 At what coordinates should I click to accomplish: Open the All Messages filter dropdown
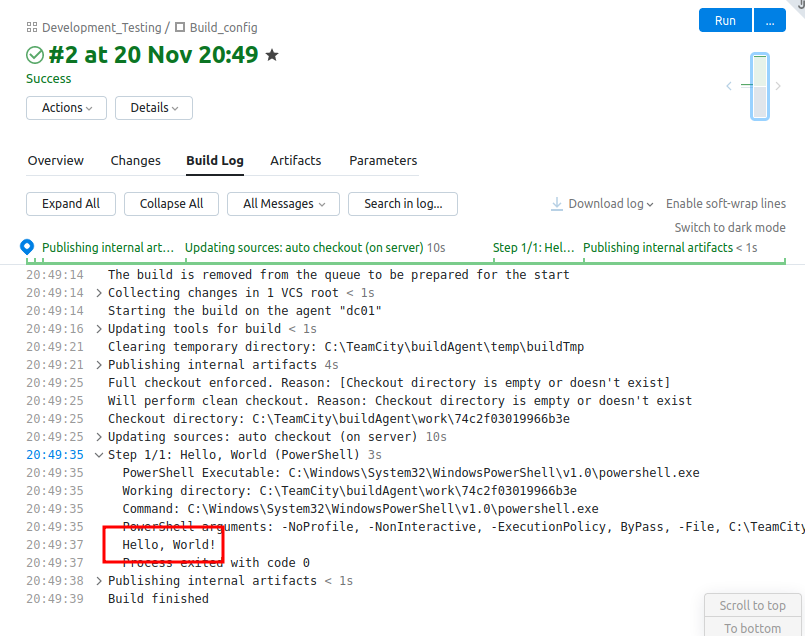pos(284,204)
